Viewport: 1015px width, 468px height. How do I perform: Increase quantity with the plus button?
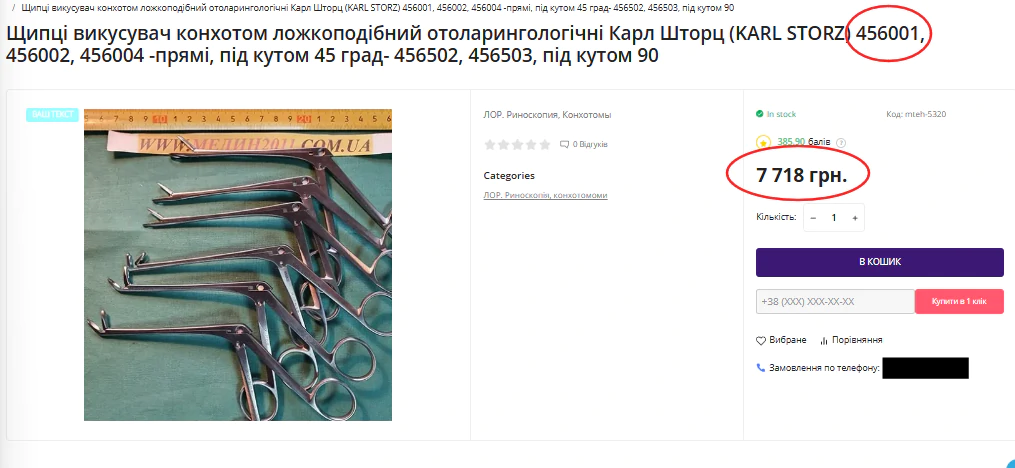coord(854,218)
